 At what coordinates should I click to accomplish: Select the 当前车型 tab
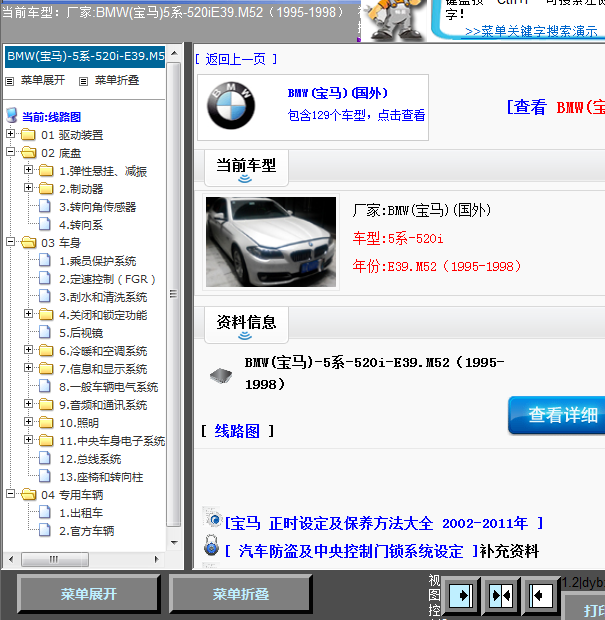pyautogui.click(x=246, y=166)
